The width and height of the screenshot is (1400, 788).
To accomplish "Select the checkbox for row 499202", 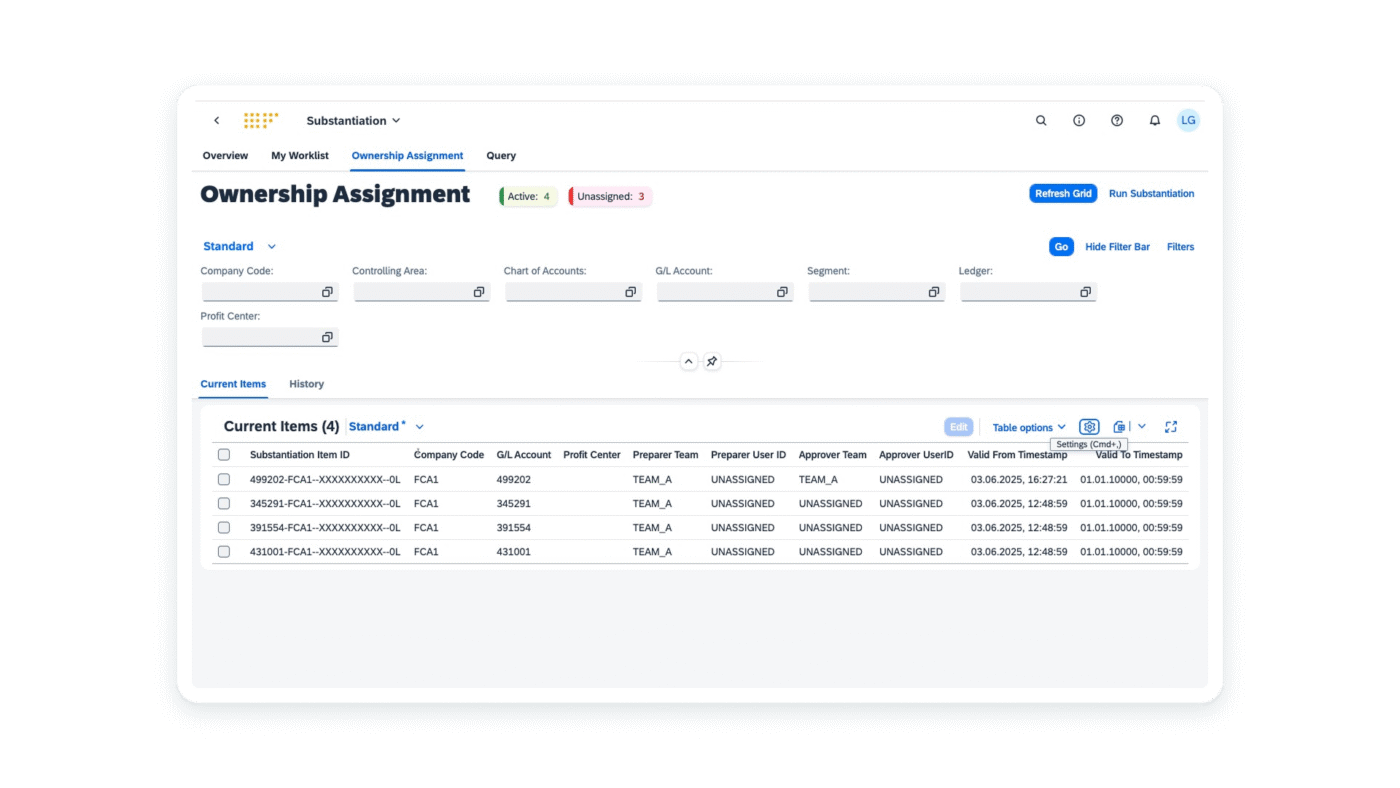I will click(223, 479).
